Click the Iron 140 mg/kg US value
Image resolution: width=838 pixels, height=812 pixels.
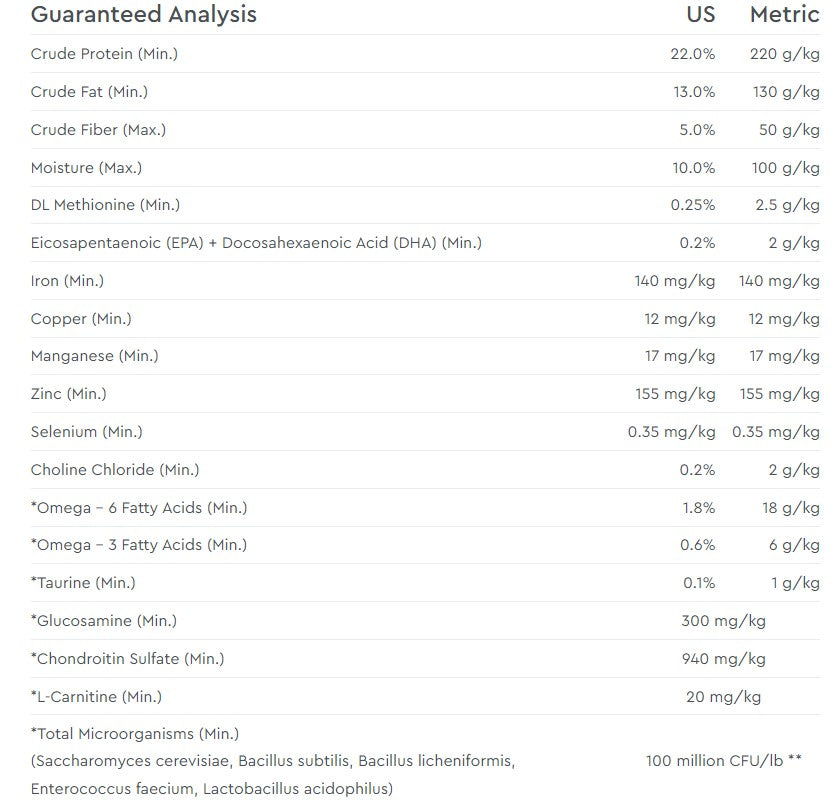point(674,281)
